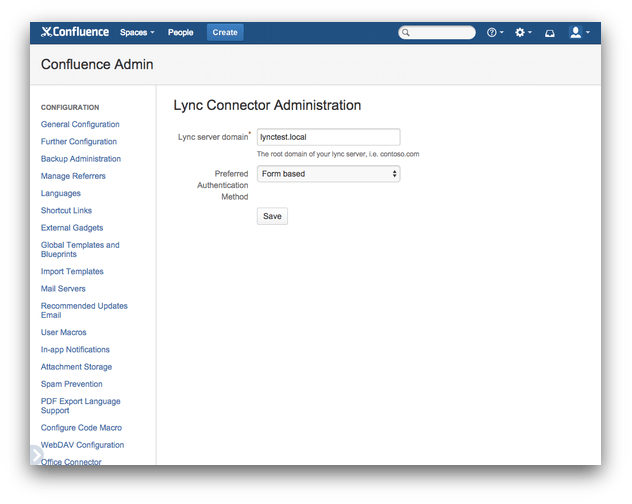Click the CONFIGURATION section heading
This screenshot has height=504, width=632.
pyautogui.click(x=70, y=107)
